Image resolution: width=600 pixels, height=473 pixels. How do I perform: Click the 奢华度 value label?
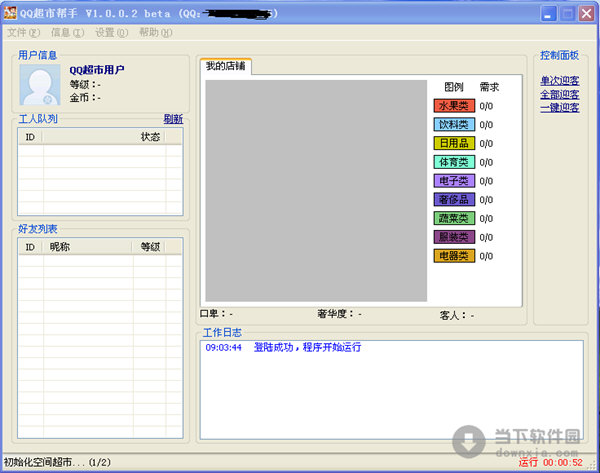tap(339, 314)
